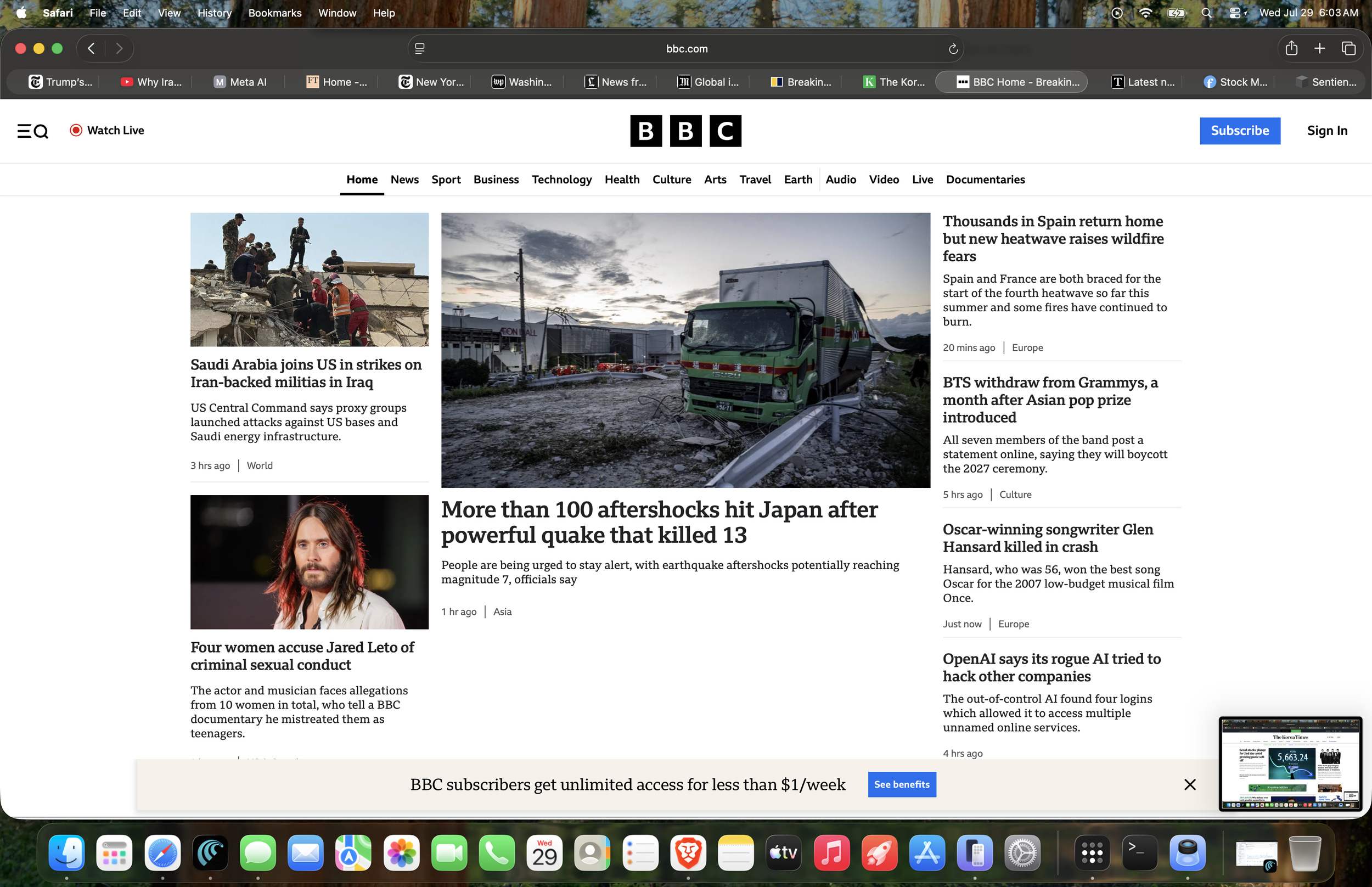Open the Earth section
1372x887 pixels.
coord(798,179)
